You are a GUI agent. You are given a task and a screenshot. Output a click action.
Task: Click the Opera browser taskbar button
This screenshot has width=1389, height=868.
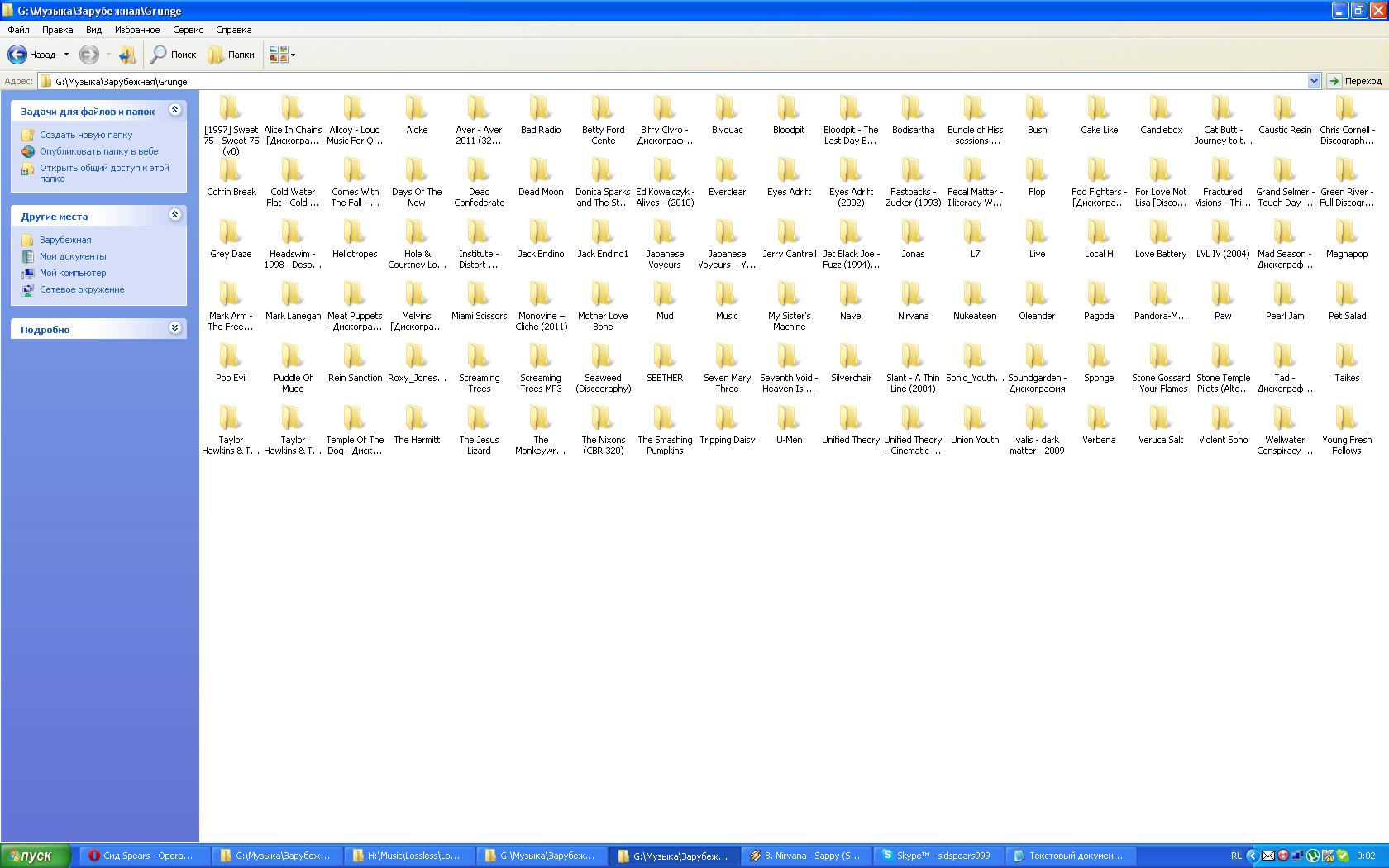point(141,856)
